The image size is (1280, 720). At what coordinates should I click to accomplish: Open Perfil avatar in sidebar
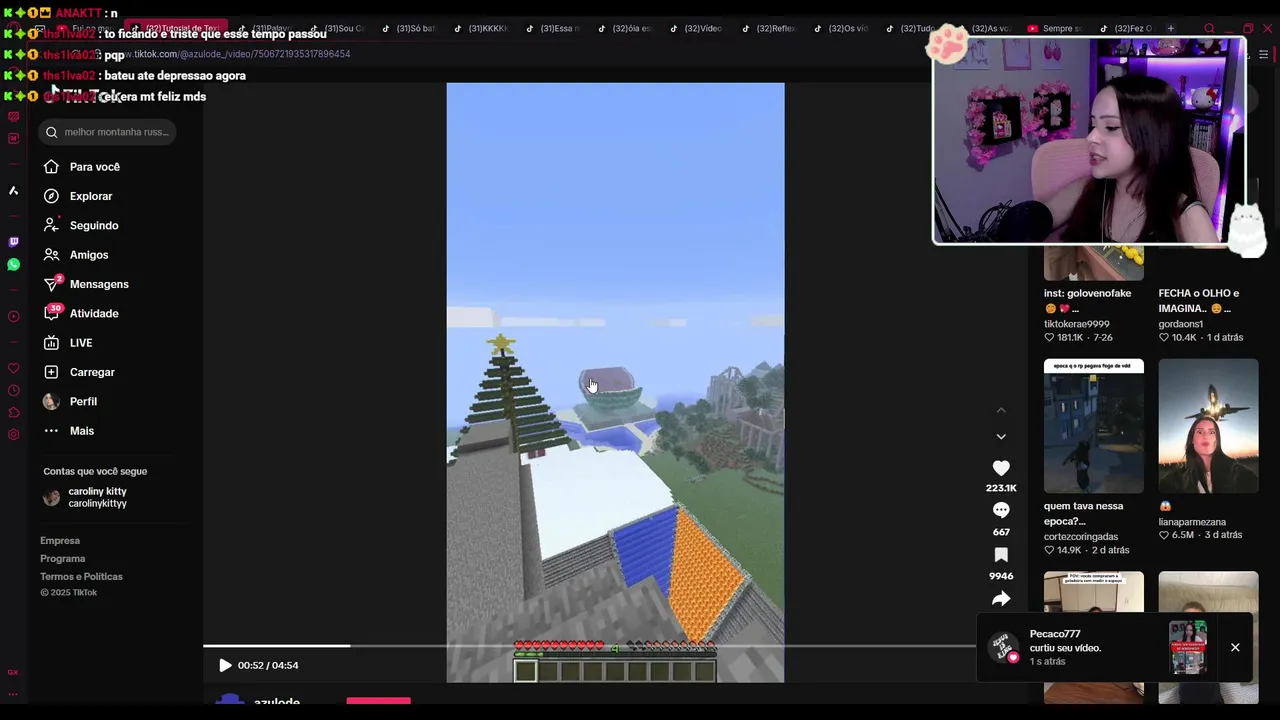pyautogui.click(x=51, y=401)
